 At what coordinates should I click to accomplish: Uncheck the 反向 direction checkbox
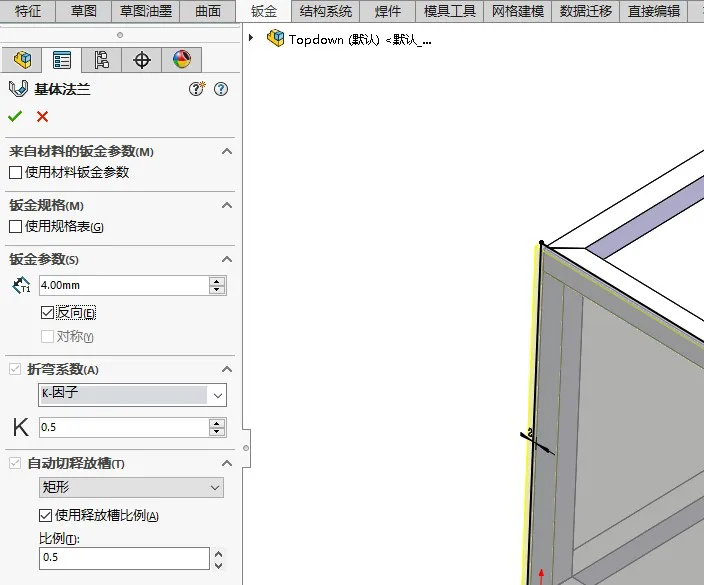(x=47, y=312)
